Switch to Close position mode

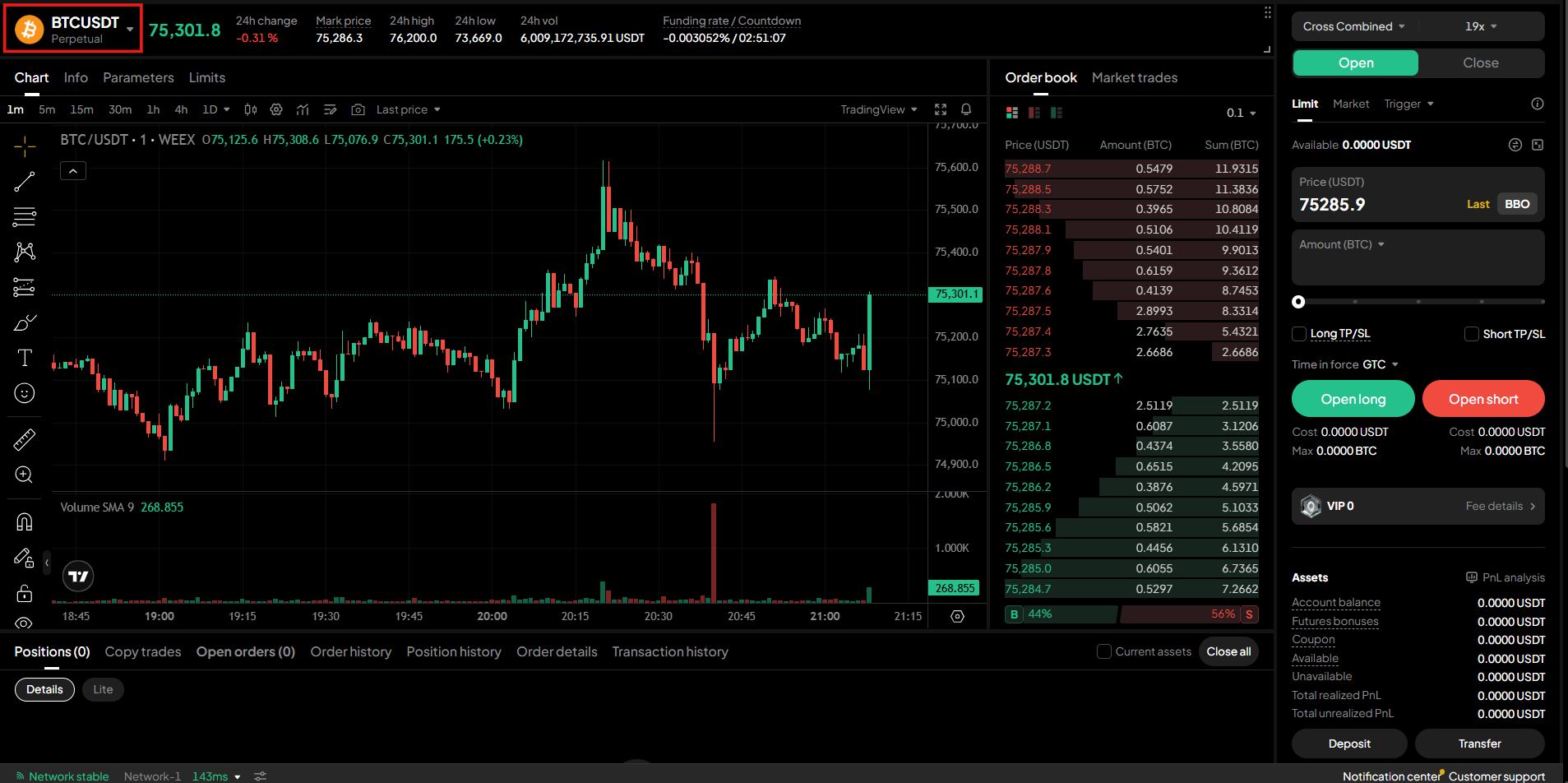pos(1481,63)
